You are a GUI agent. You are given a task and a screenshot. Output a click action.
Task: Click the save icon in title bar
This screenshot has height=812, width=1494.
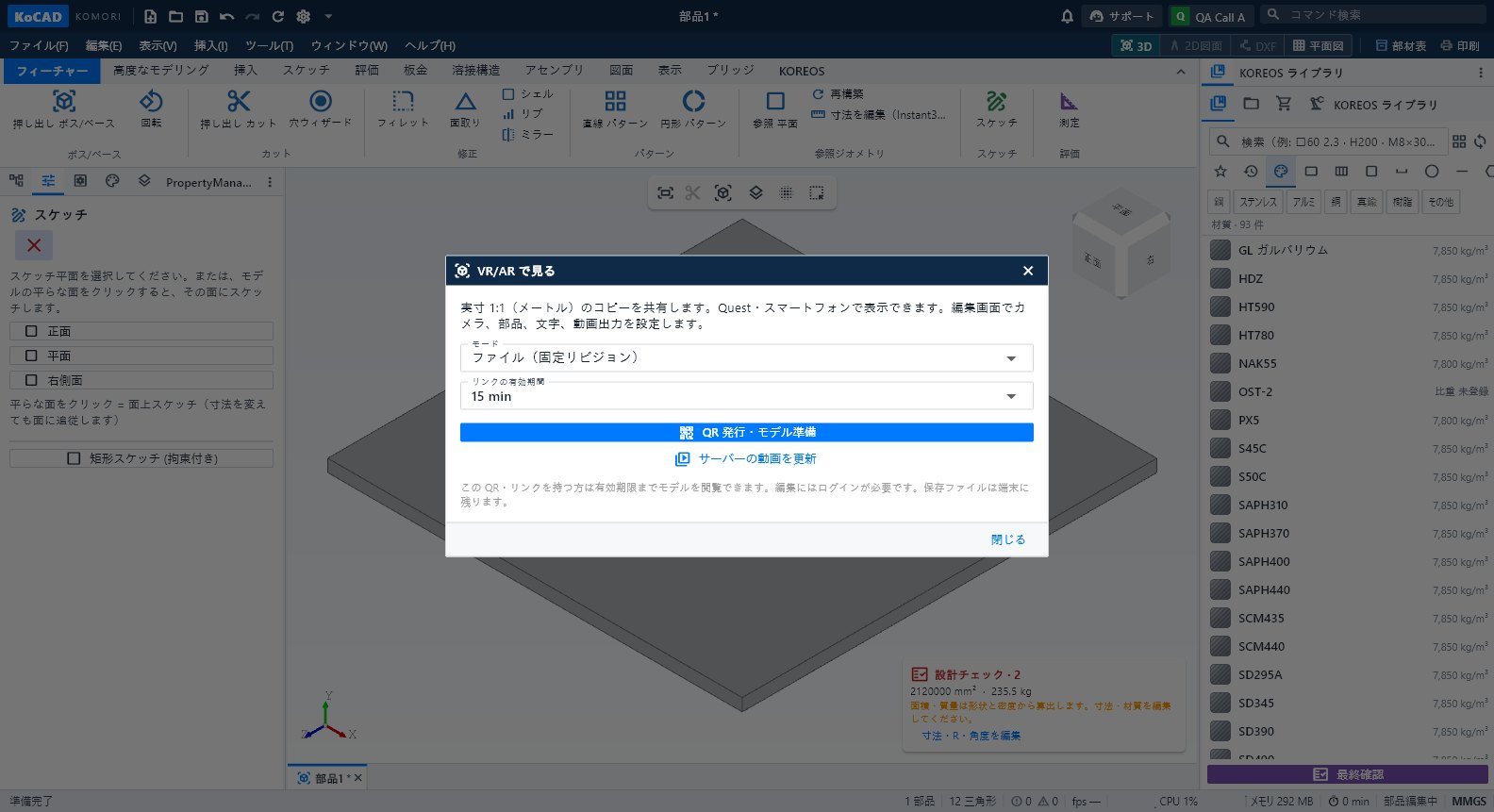coord(201,16)
